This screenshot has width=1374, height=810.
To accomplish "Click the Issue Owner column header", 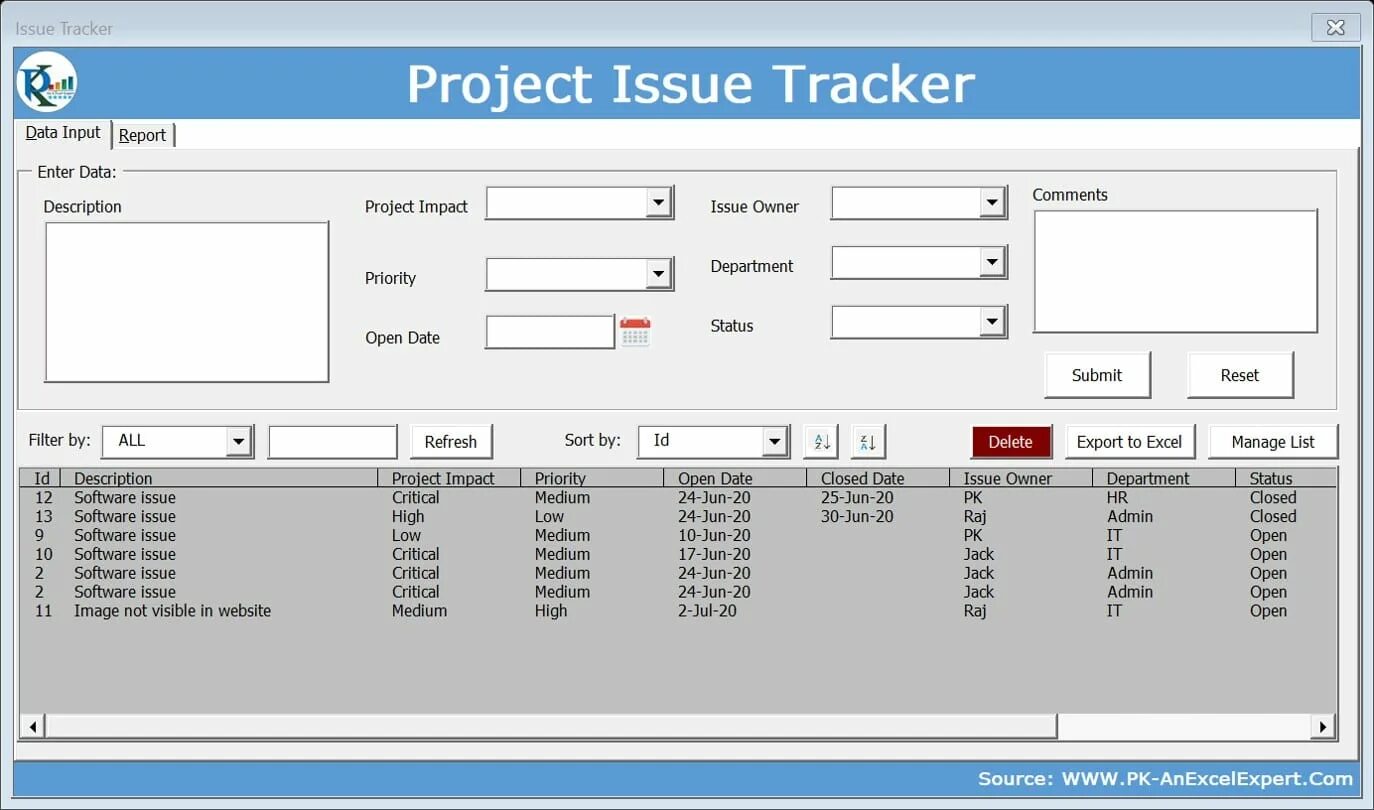I will tap(1021, 478).
